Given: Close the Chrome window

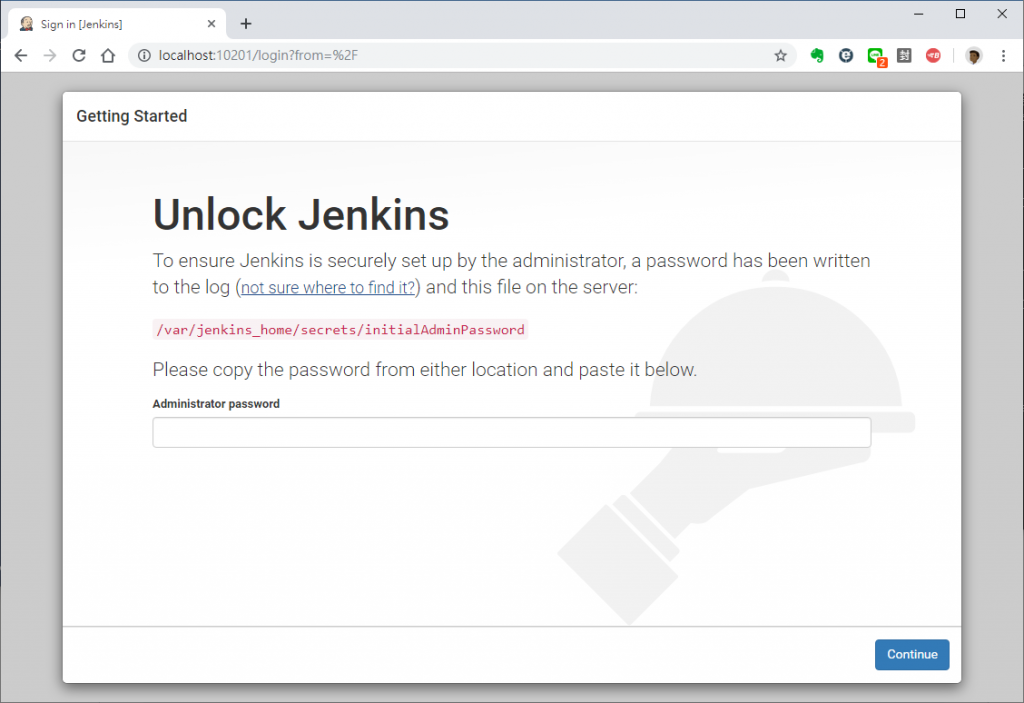Looking at the screenshot, I should coord(1002,14).
